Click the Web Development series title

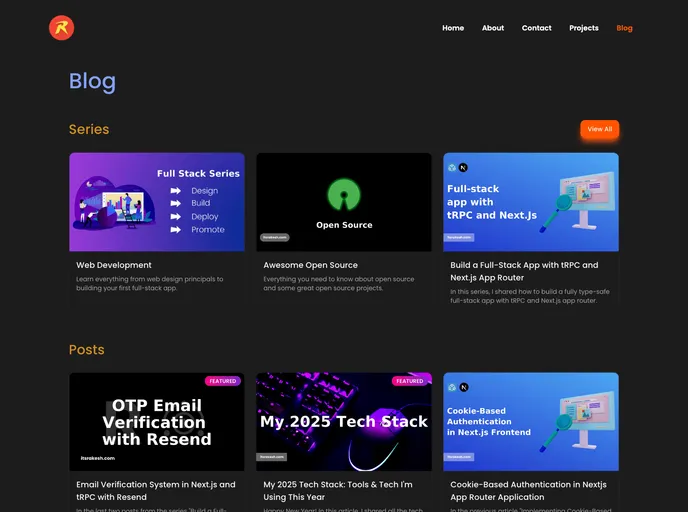tap(114, 265)
